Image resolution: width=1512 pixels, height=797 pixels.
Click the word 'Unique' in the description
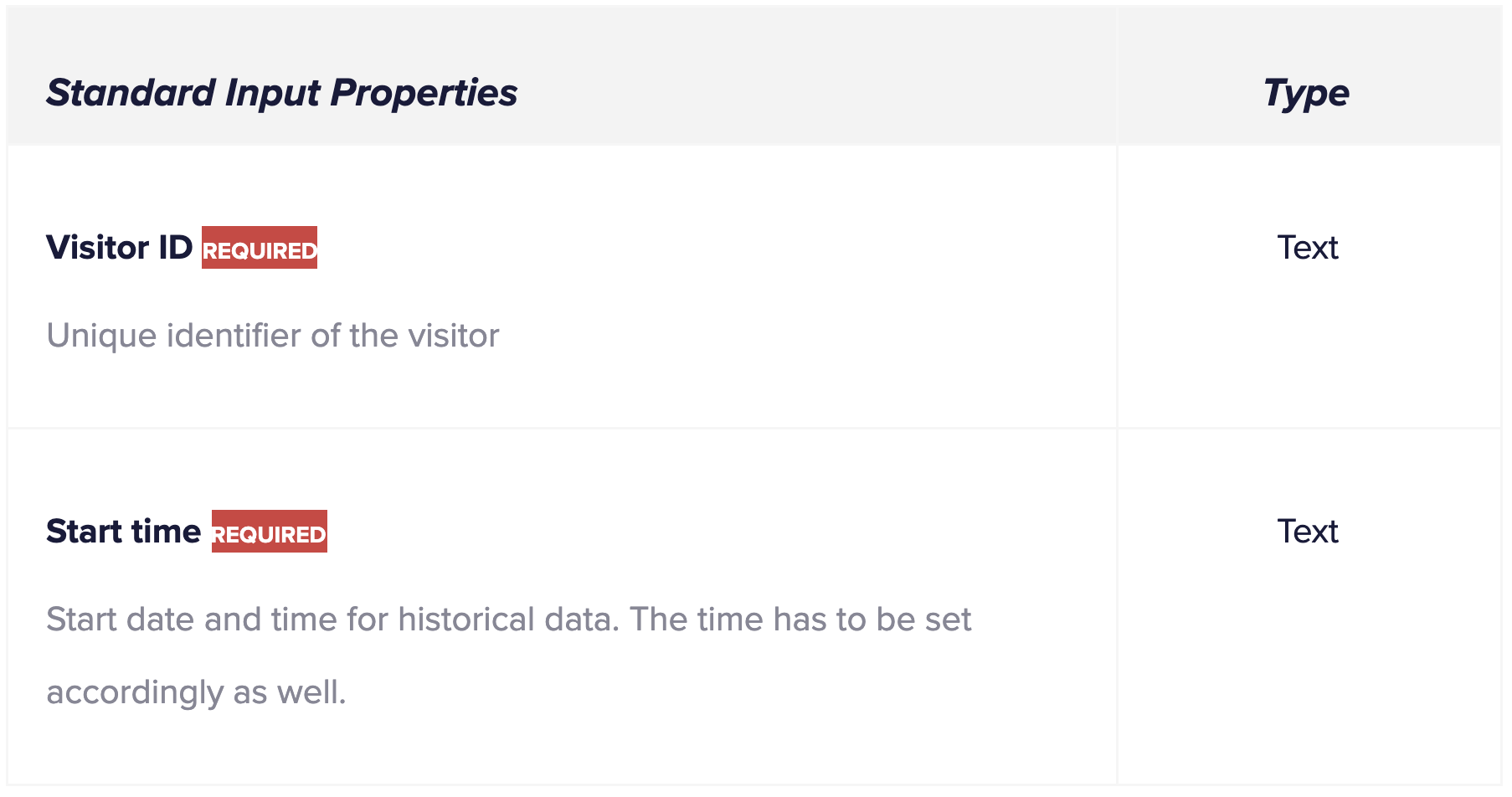(x=101, y=336)
